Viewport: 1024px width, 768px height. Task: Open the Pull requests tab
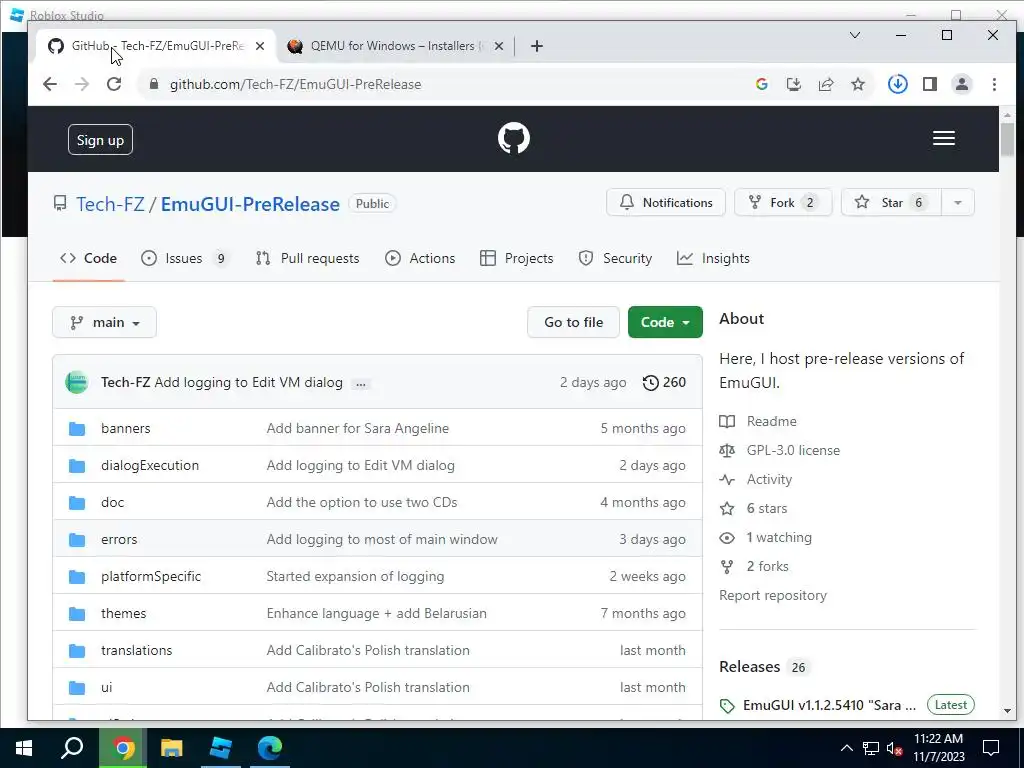(308, 259)
